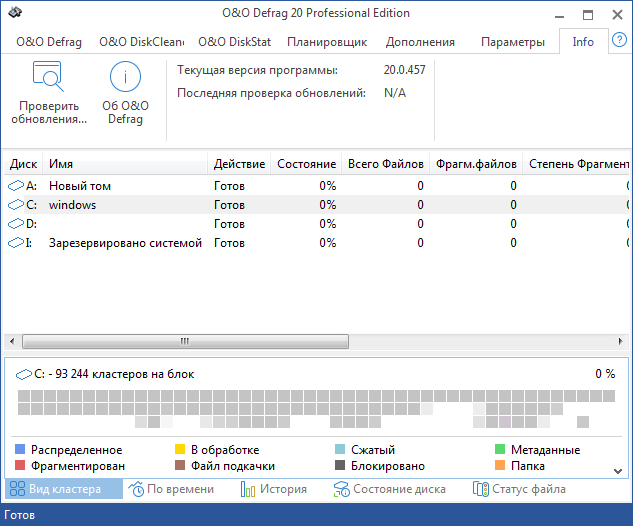
Task: Select the drive A: disk icon
Action: 16,186
